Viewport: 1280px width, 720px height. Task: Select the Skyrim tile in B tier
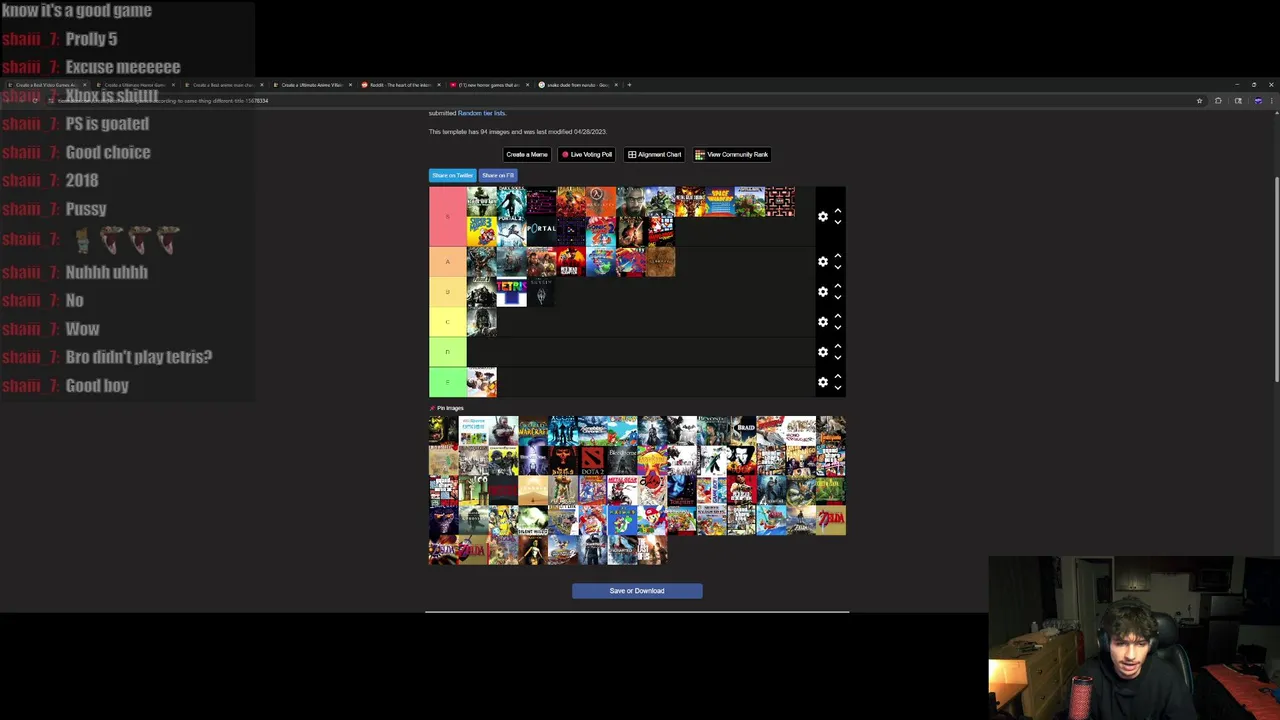542,292
